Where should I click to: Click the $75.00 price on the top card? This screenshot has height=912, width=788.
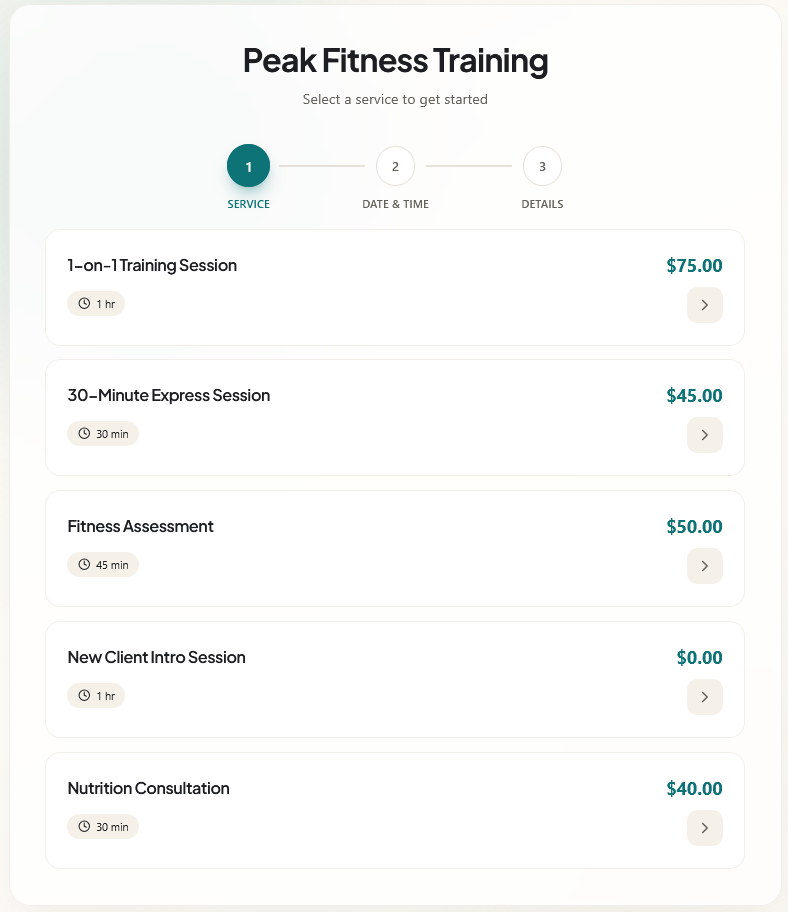(x=693, y=265)
